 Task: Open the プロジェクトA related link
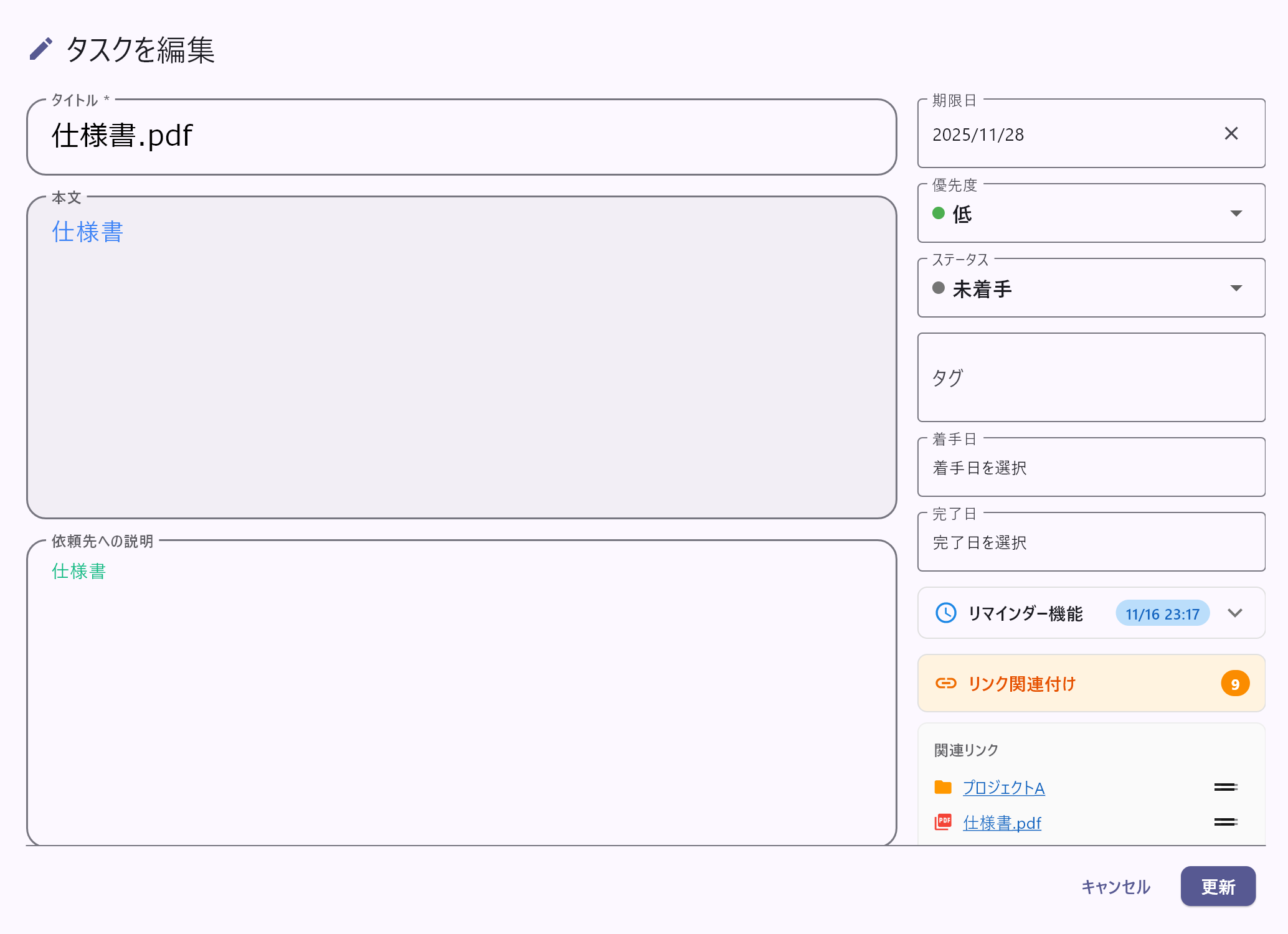click(x=1003, y=786)
